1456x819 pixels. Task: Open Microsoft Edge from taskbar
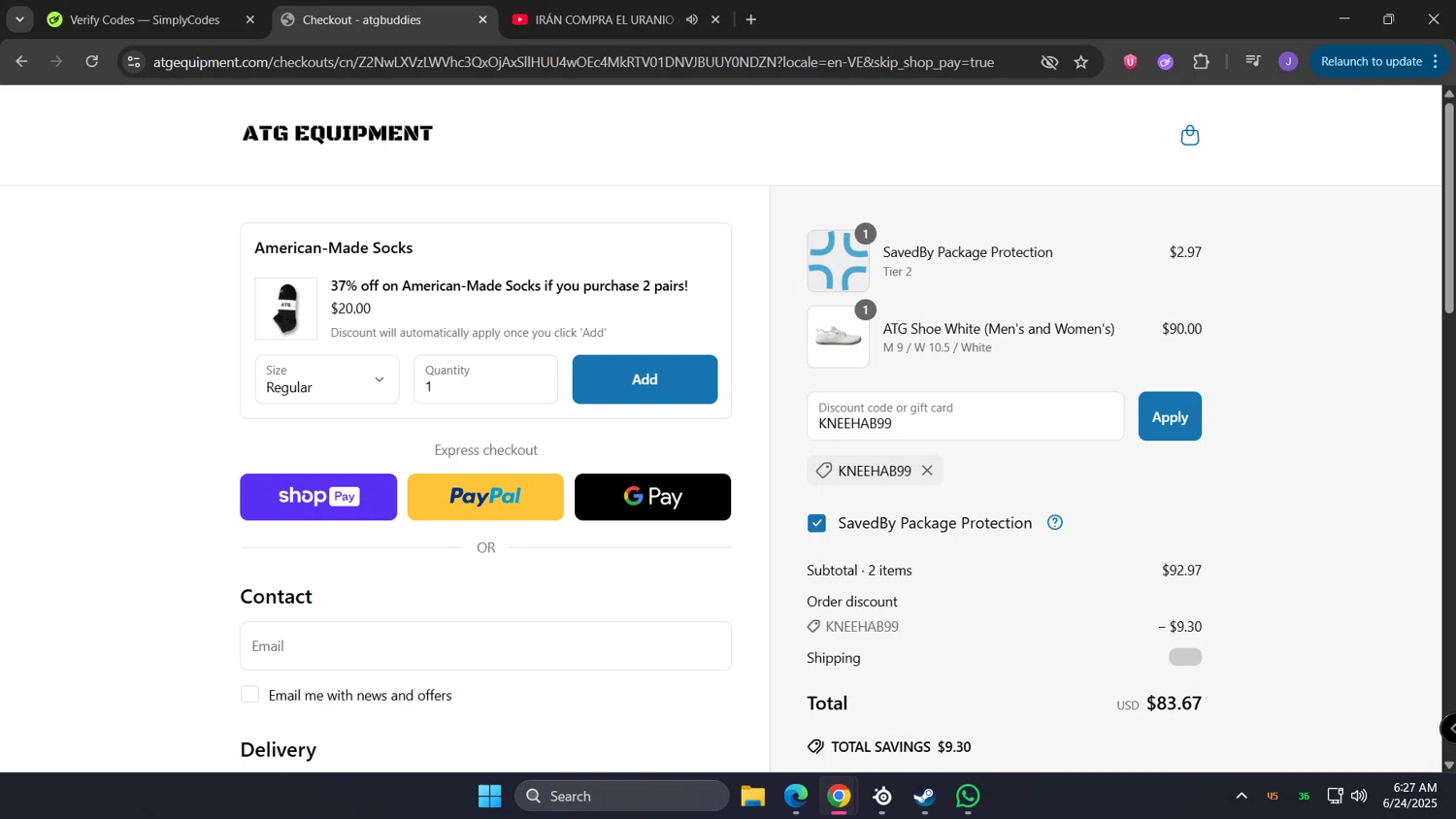(x=796, y=797)
